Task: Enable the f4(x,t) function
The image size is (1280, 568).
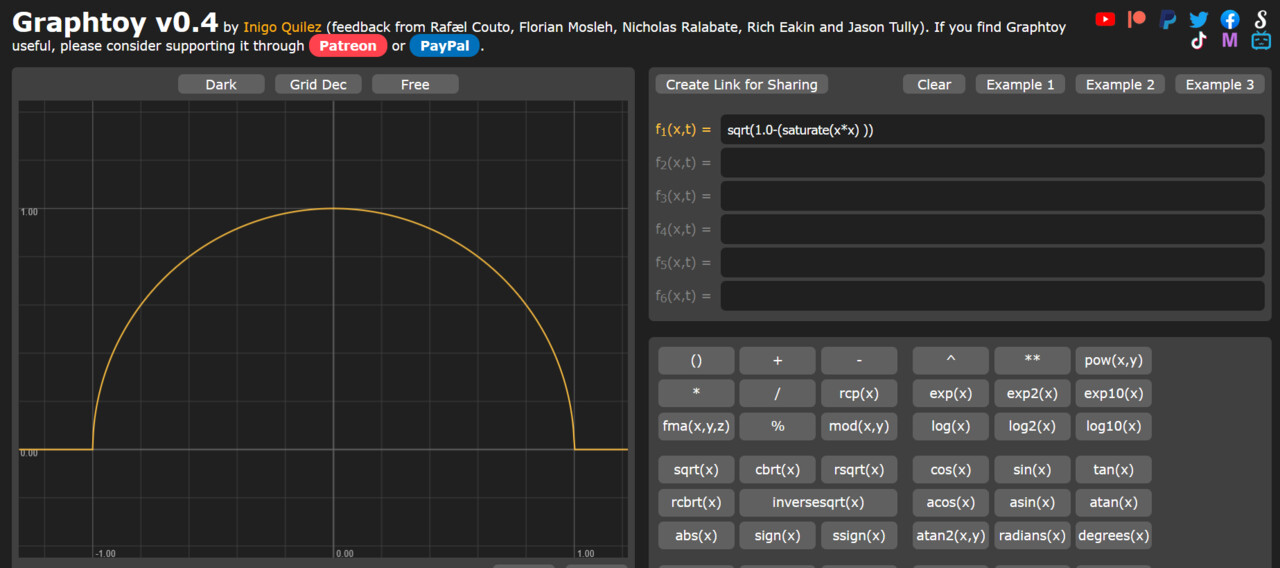Action: coord(683,229)
